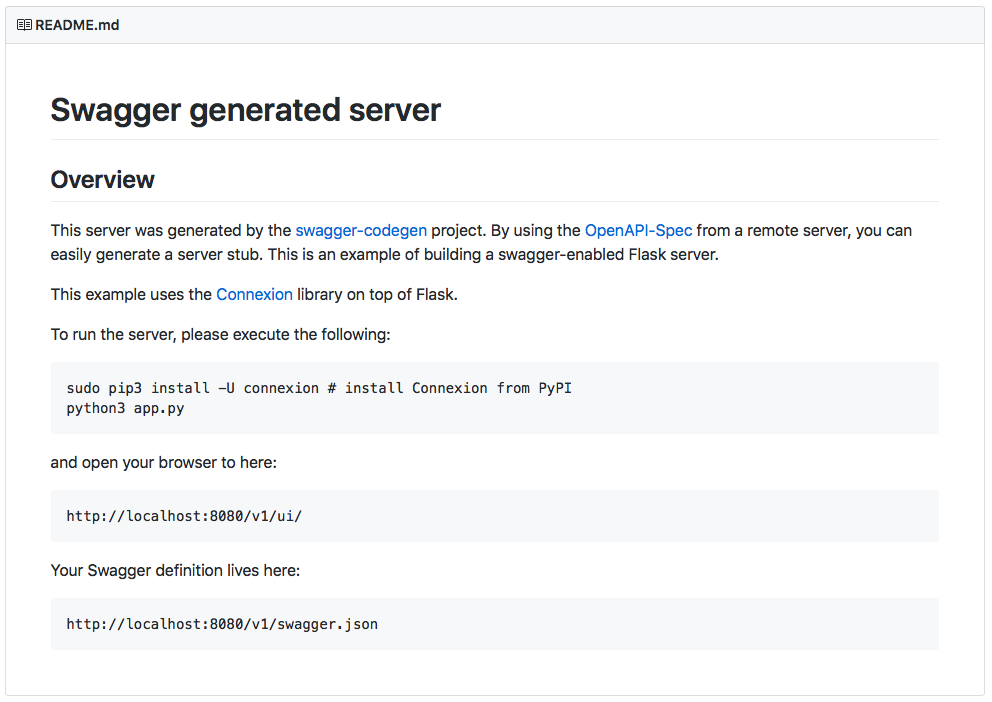The height and width of the screenshot is (702, 992).
Task: Click 'Your Swagger definition lives here' text
Action: pos(175,570)
